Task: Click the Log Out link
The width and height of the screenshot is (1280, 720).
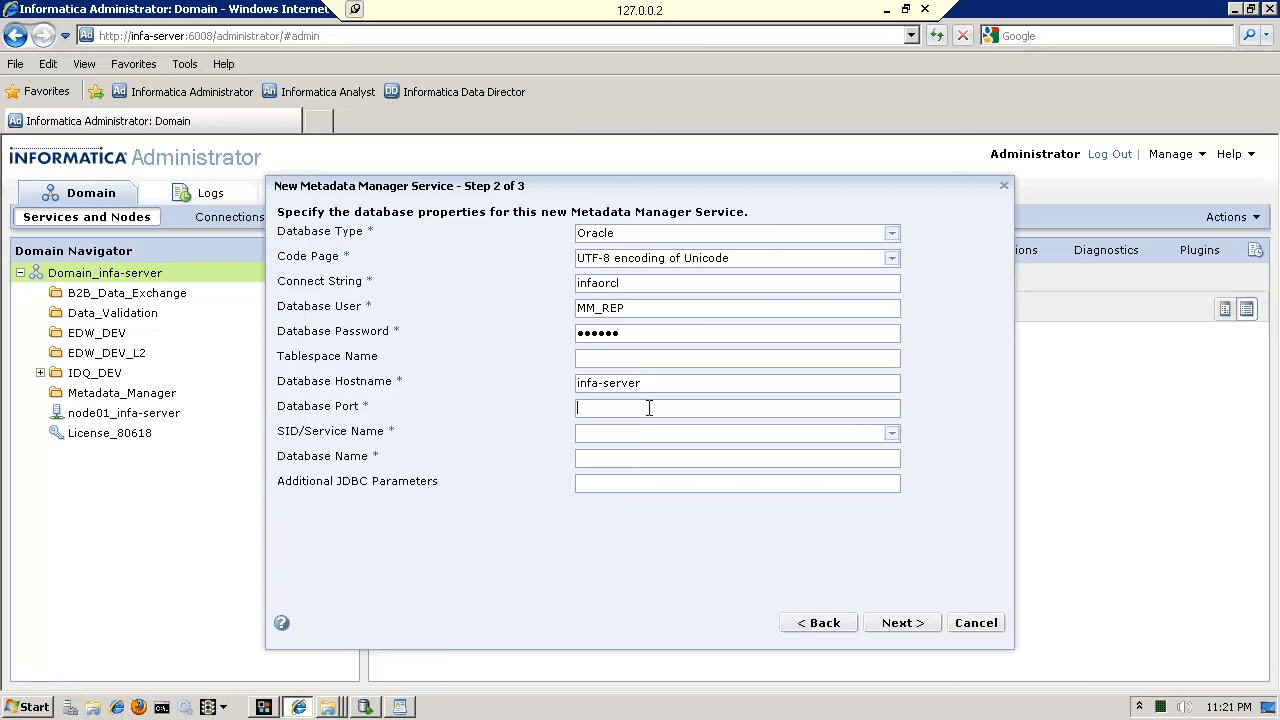Action: (1110, 154)
